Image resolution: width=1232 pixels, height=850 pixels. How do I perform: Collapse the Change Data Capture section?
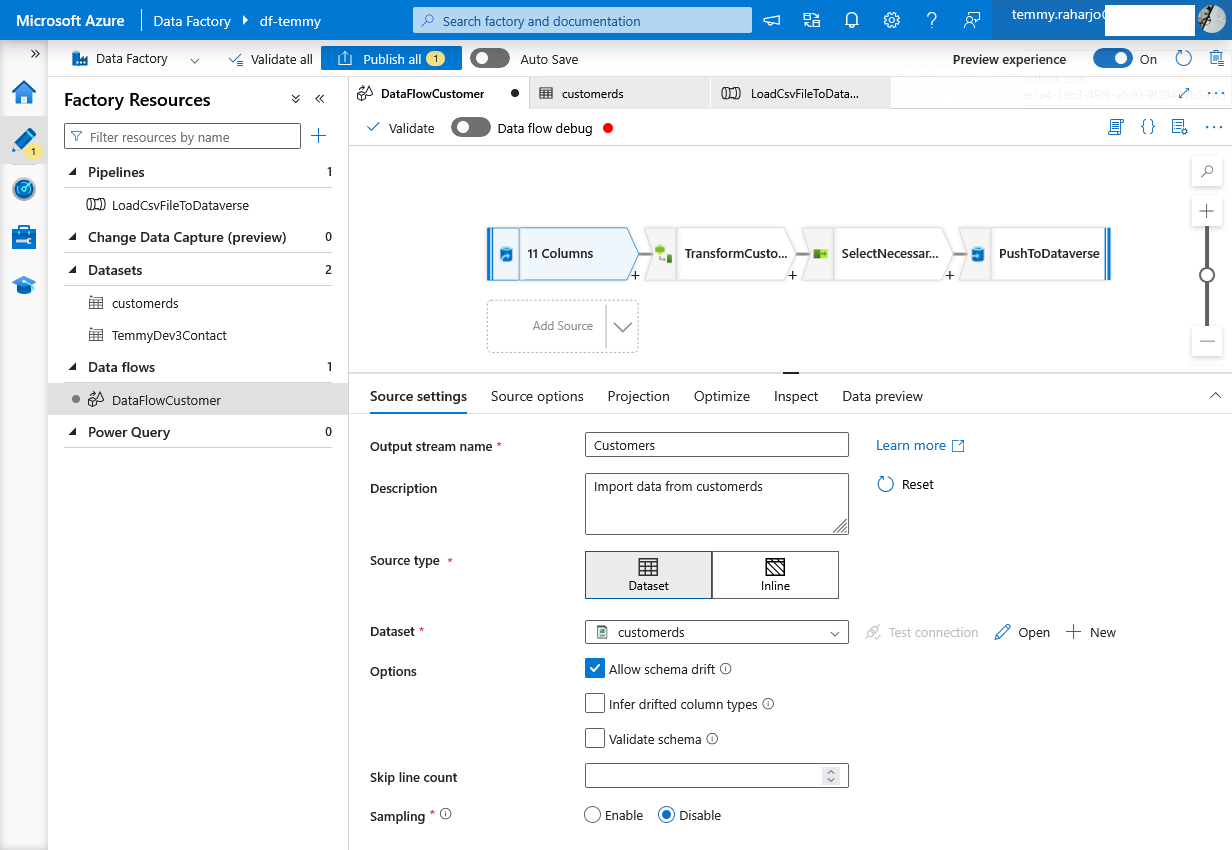coord(73,237)
